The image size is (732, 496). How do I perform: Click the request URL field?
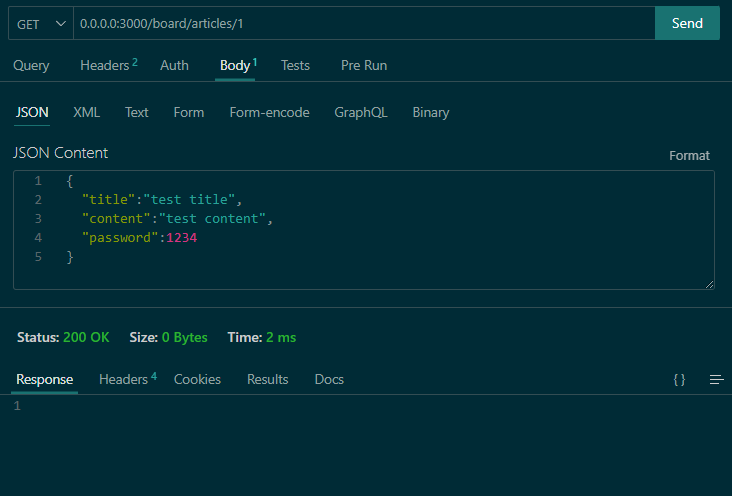point(364,23)
